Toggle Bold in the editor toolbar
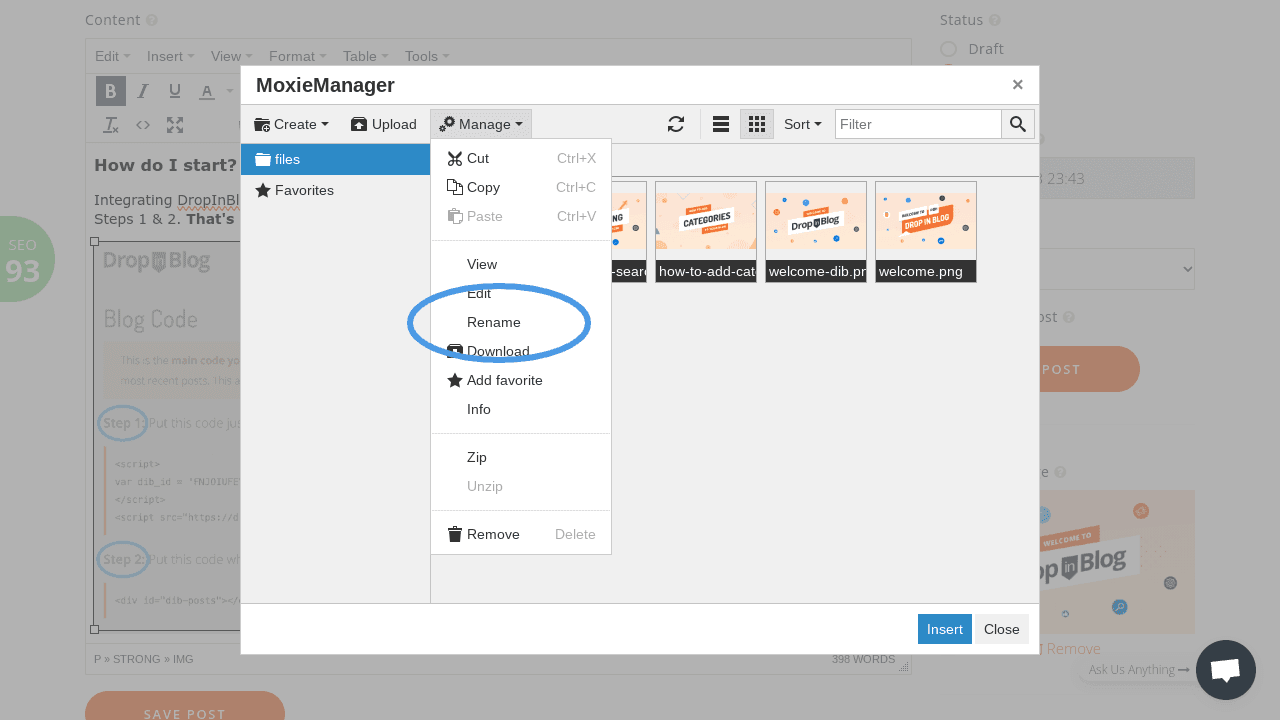Image resolution: width=1280 pixels, height=720 pixels. pyautogui.click(x=111, y=91)
